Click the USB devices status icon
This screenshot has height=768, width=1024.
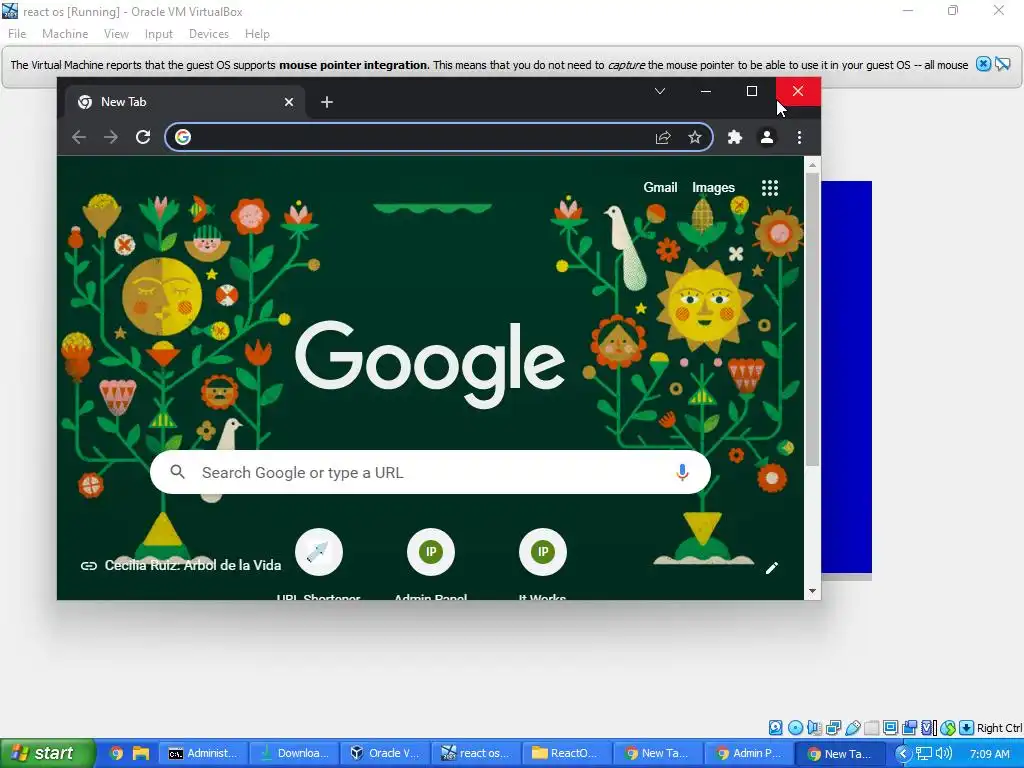pos(852,728)
